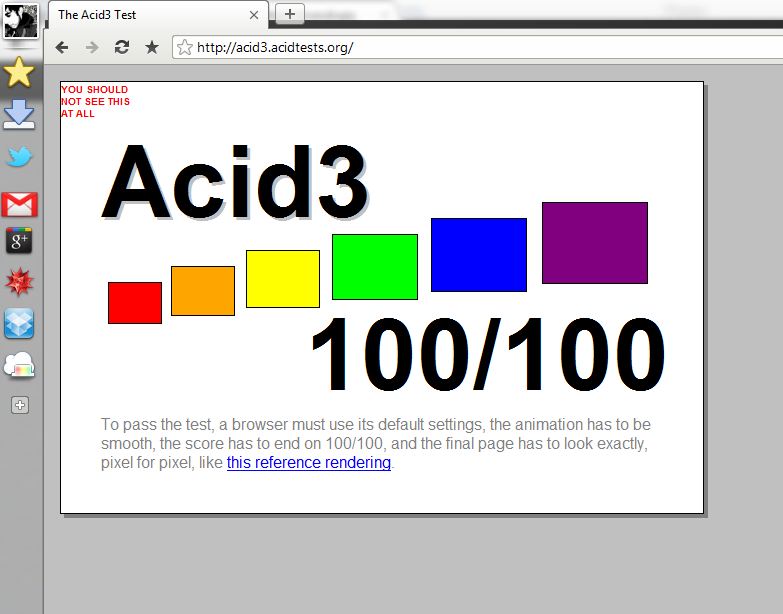Open the Dropbox sidebar app

point(20,323)
